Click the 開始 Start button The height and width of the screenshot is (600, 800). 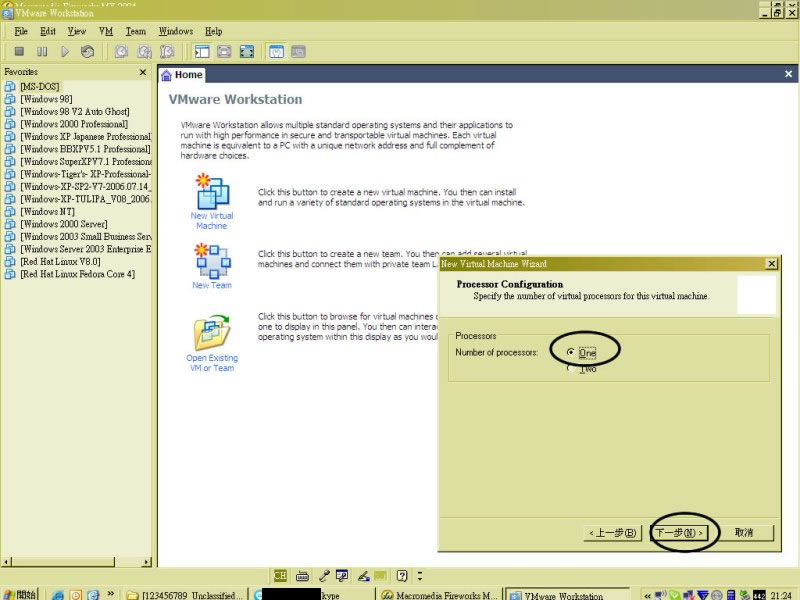pyautogui.click(x=20, y=594)
